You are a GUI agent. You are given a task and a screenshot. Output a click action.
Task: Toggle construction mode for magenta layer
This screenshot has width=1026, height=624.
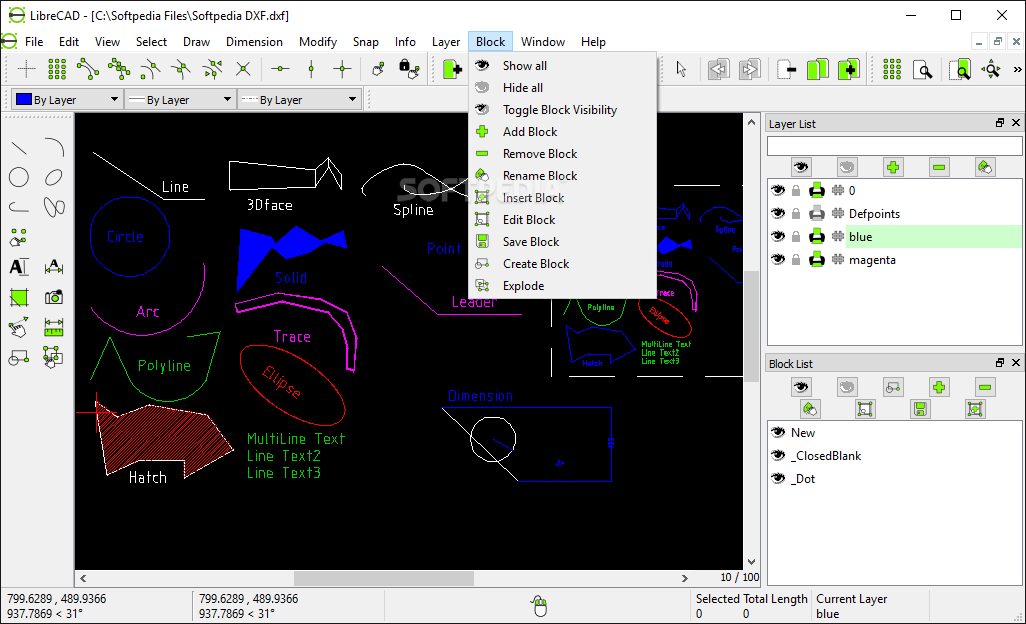click(838, 260)
